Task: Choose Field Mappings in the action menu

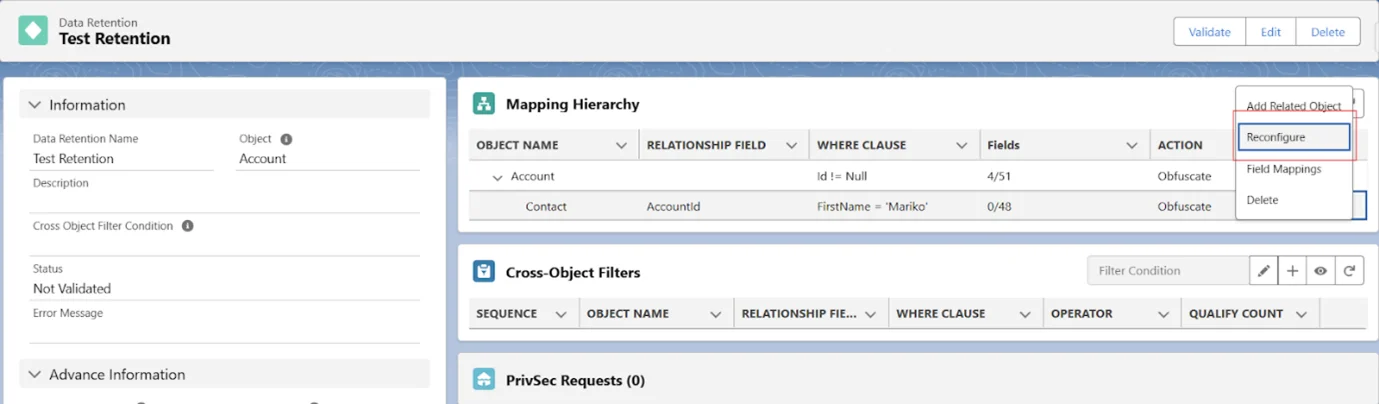Action: coord(1284,169)
